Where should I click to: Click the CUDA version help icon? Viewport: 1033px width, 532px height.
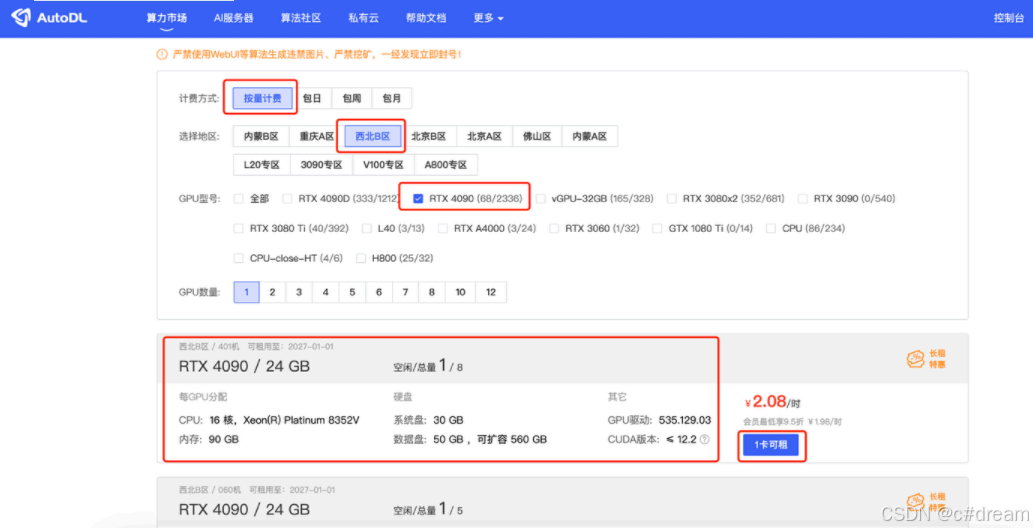tap(705, 439)
